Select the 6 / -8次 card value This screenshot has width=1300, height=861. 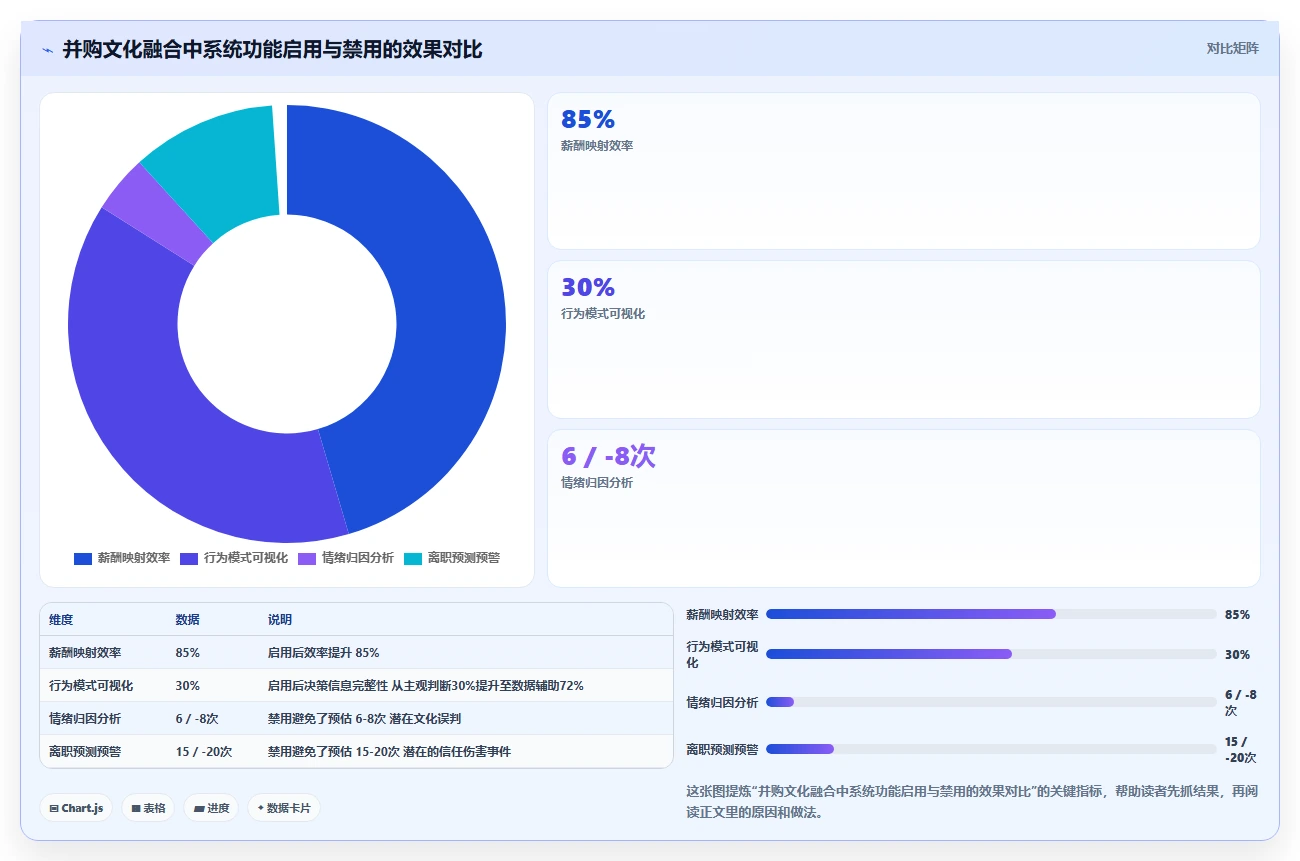point(608,456)
